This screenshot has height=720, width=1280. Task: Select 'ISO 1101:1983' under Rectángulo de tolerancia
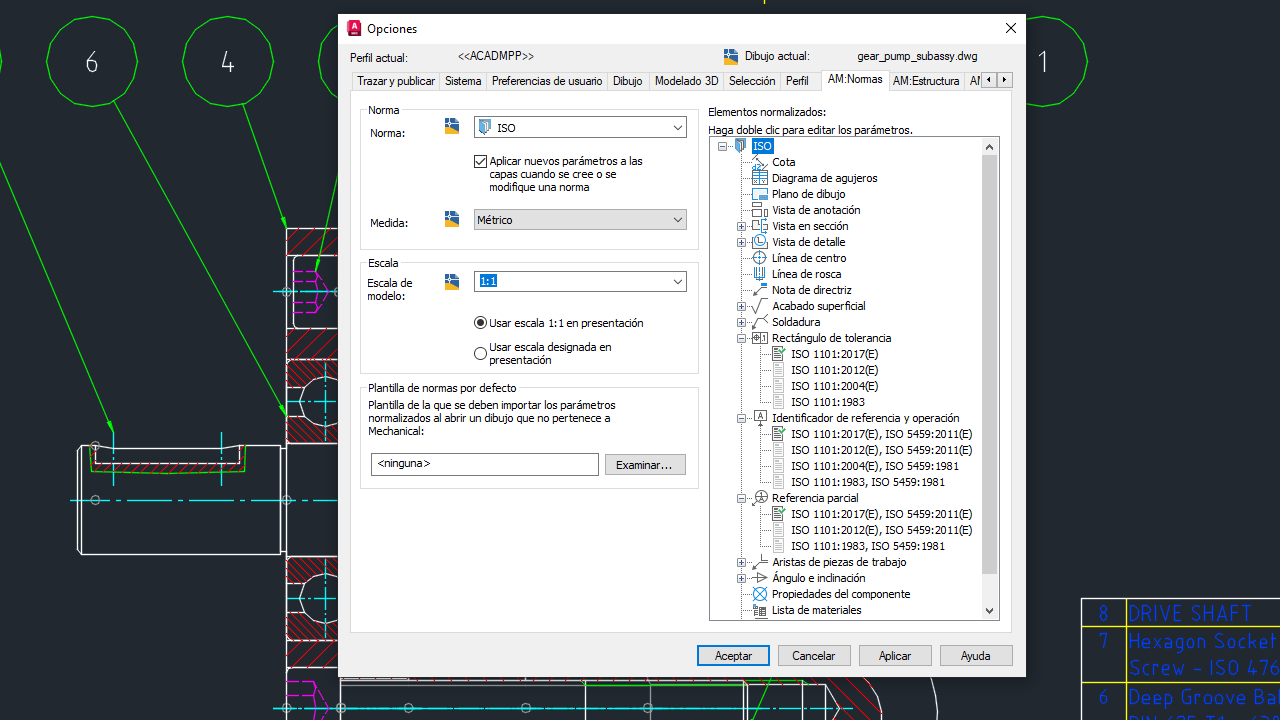(x=828, y=402)
